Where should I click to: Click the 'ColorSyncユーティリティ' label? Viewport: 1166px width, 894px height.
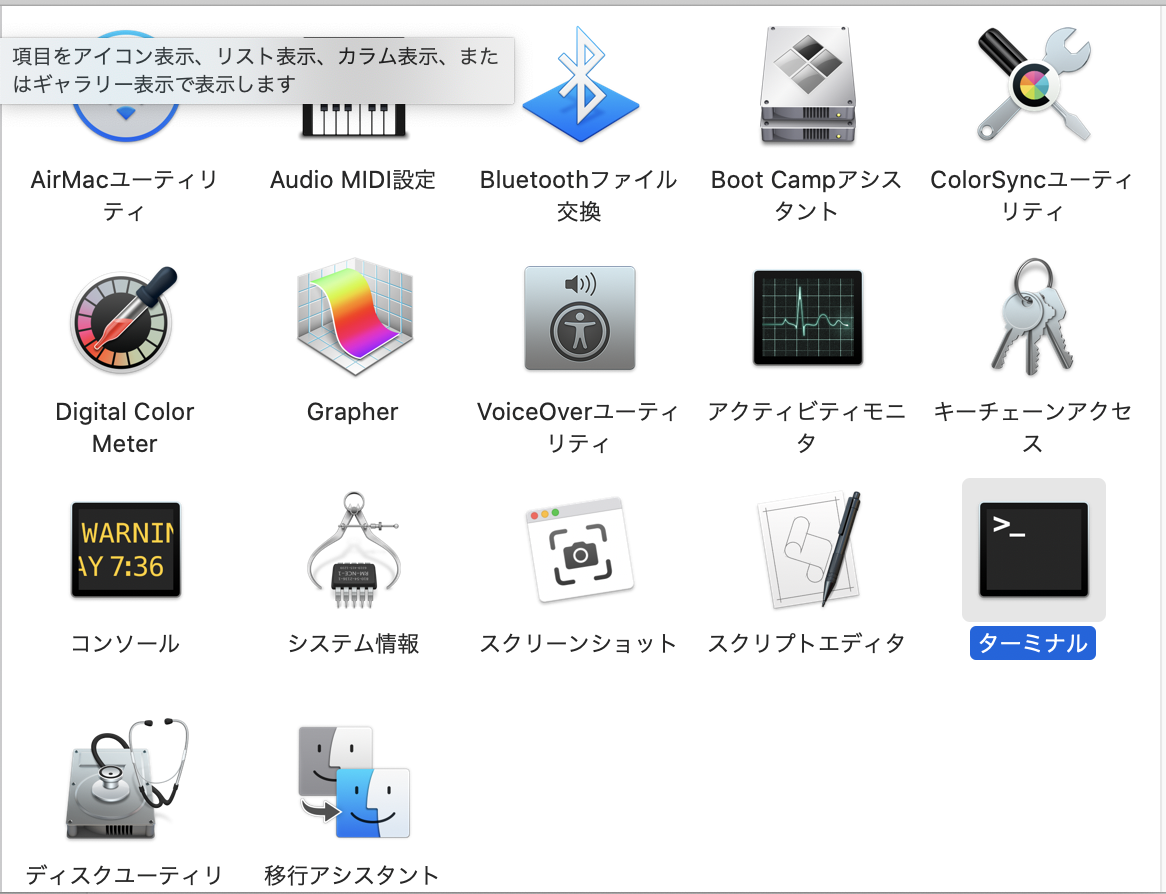[x=1031, y=195]
